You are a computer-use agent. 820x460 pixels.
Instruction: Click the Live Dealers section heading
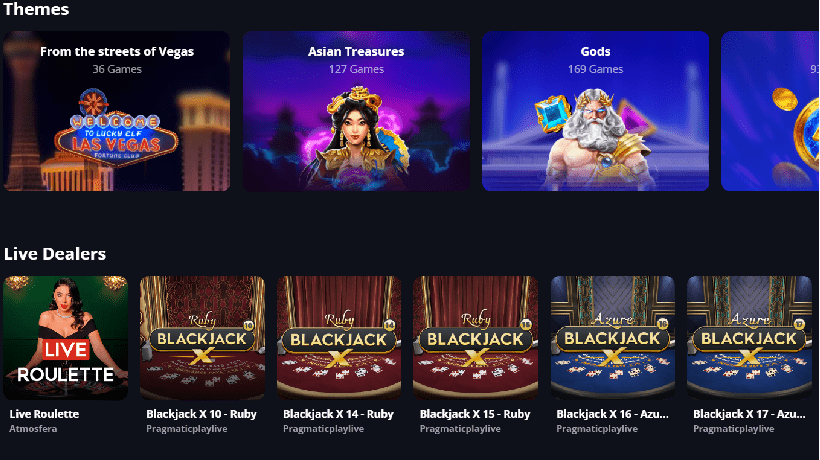pyautogui.click(x=55, y=254)
